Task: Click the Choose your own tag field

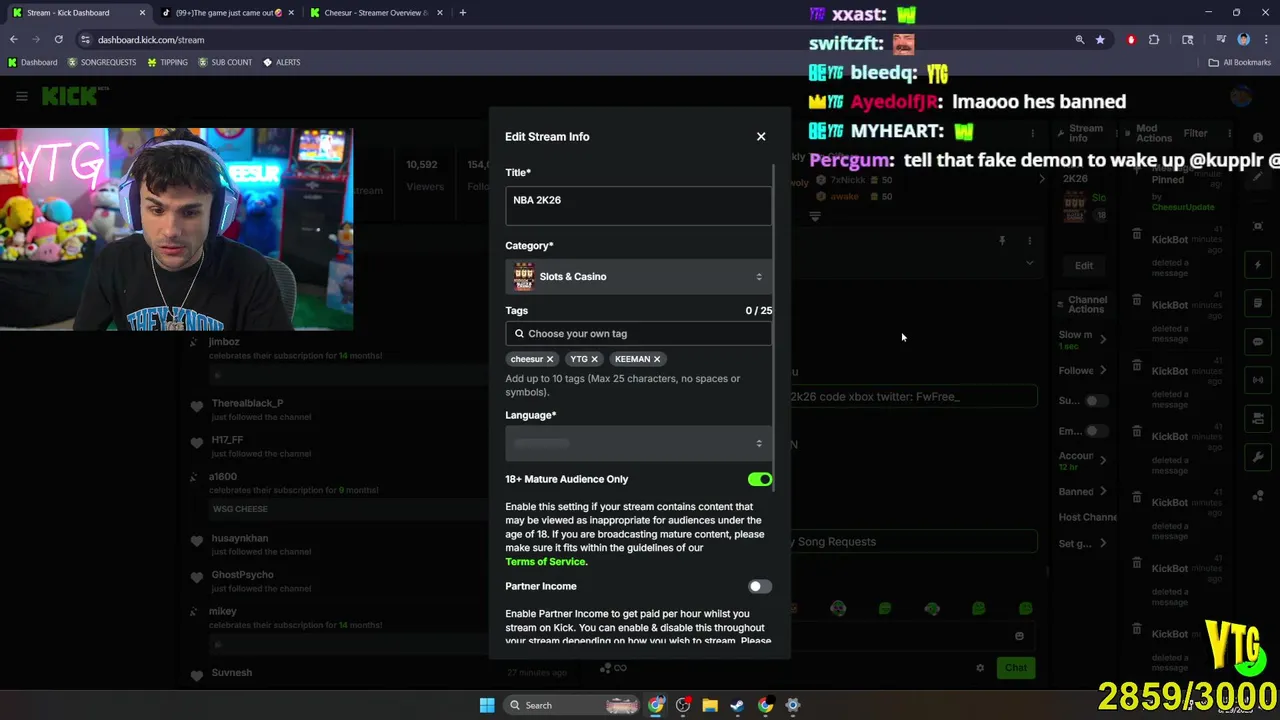Action: [638, 333]
